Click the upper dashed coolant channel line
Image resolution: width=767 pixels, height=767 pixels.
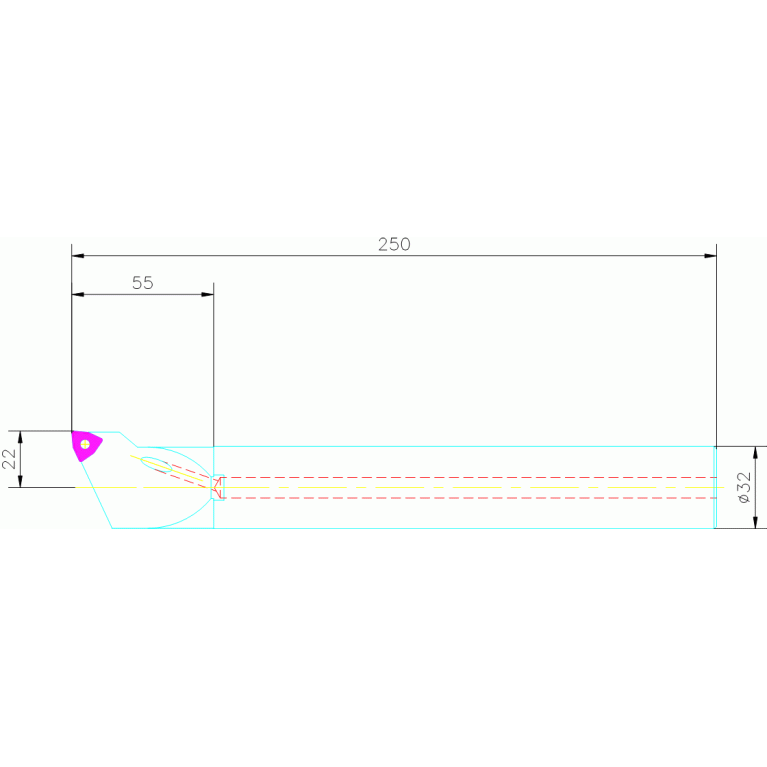(x=460, y=477)
